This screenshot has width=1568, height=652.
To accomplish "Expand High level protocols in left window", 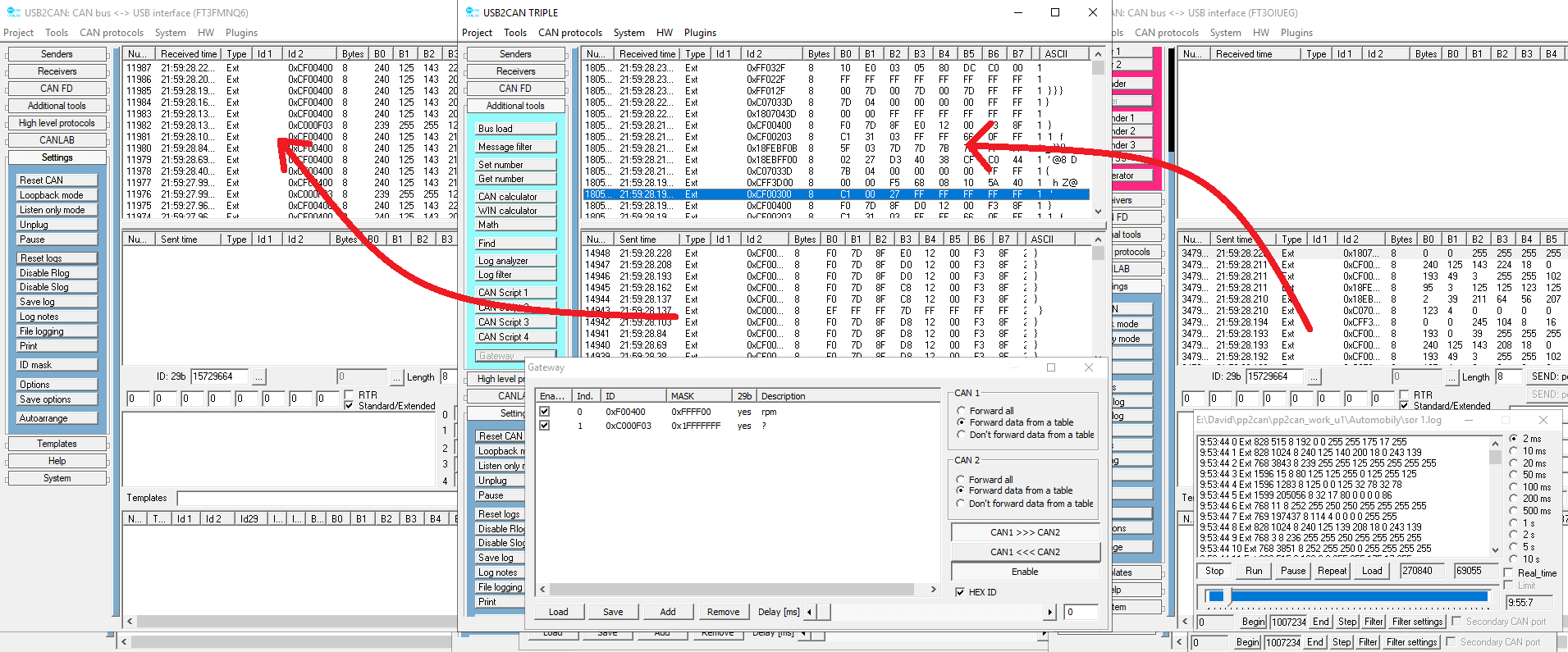I will click(57, 123).
